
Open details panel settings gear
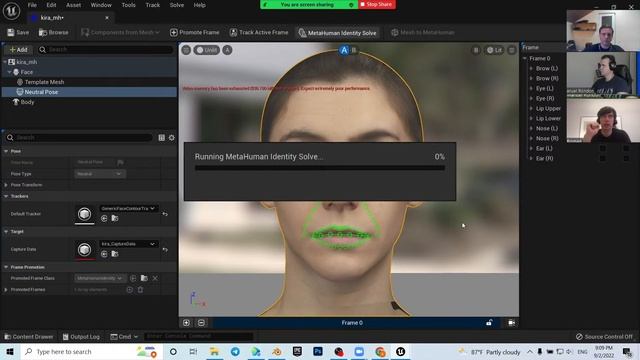click(x=172, y=138)
